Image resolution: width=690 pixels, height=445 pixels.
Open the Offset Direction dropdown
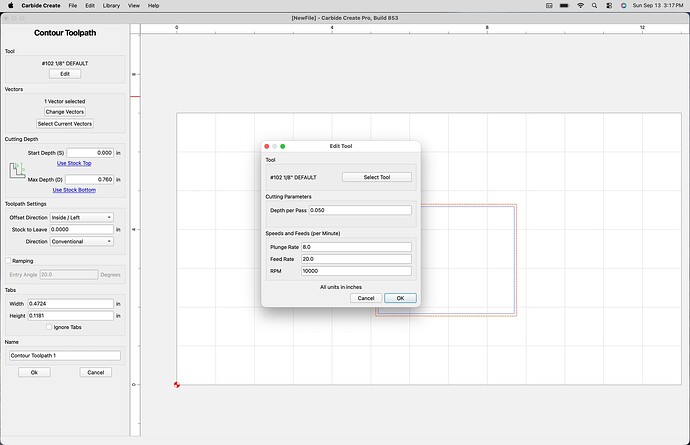[x=81, y=217]
